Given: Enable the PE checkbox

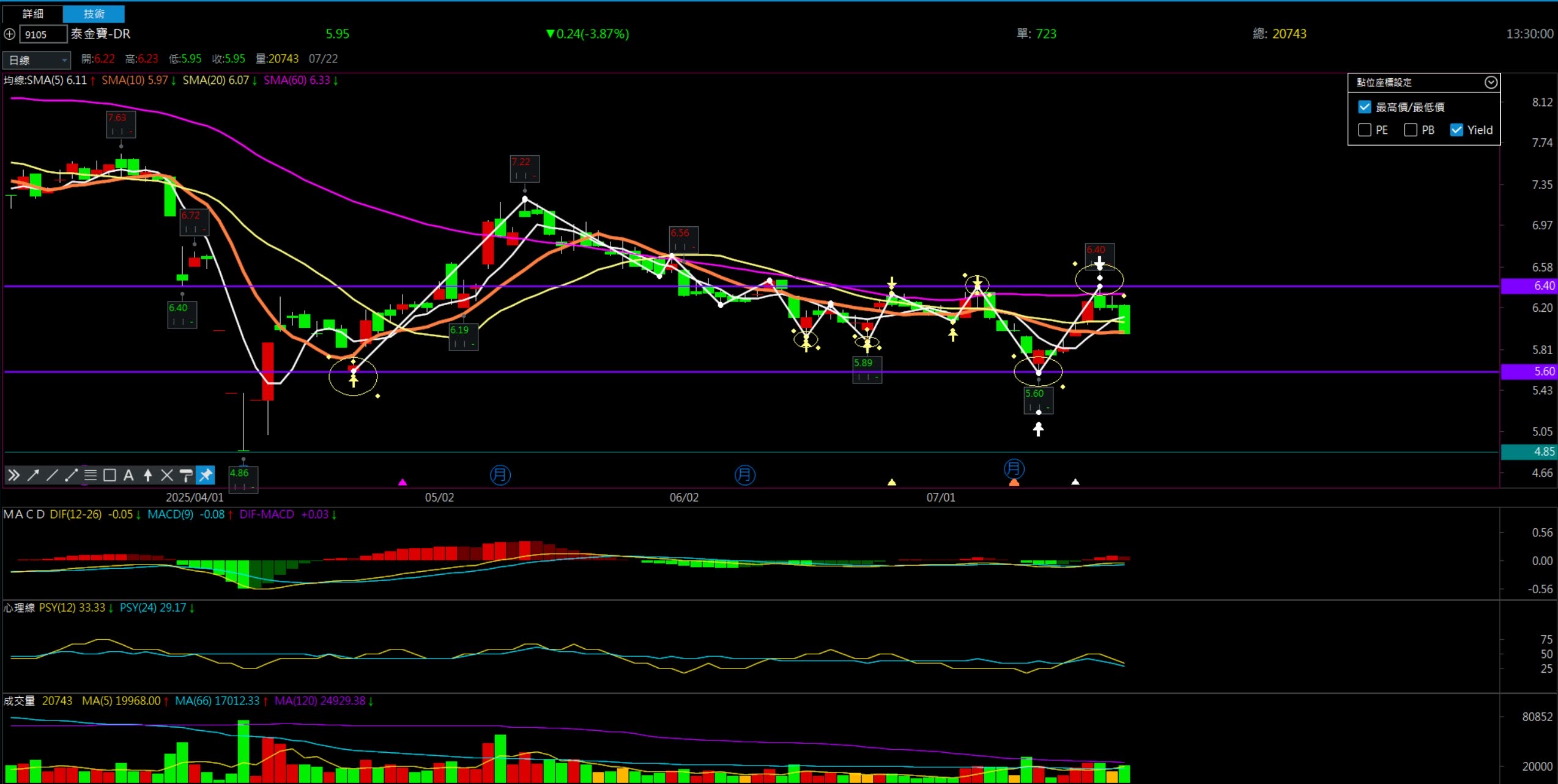Looking at the screenshot, I should (1364, 130).
